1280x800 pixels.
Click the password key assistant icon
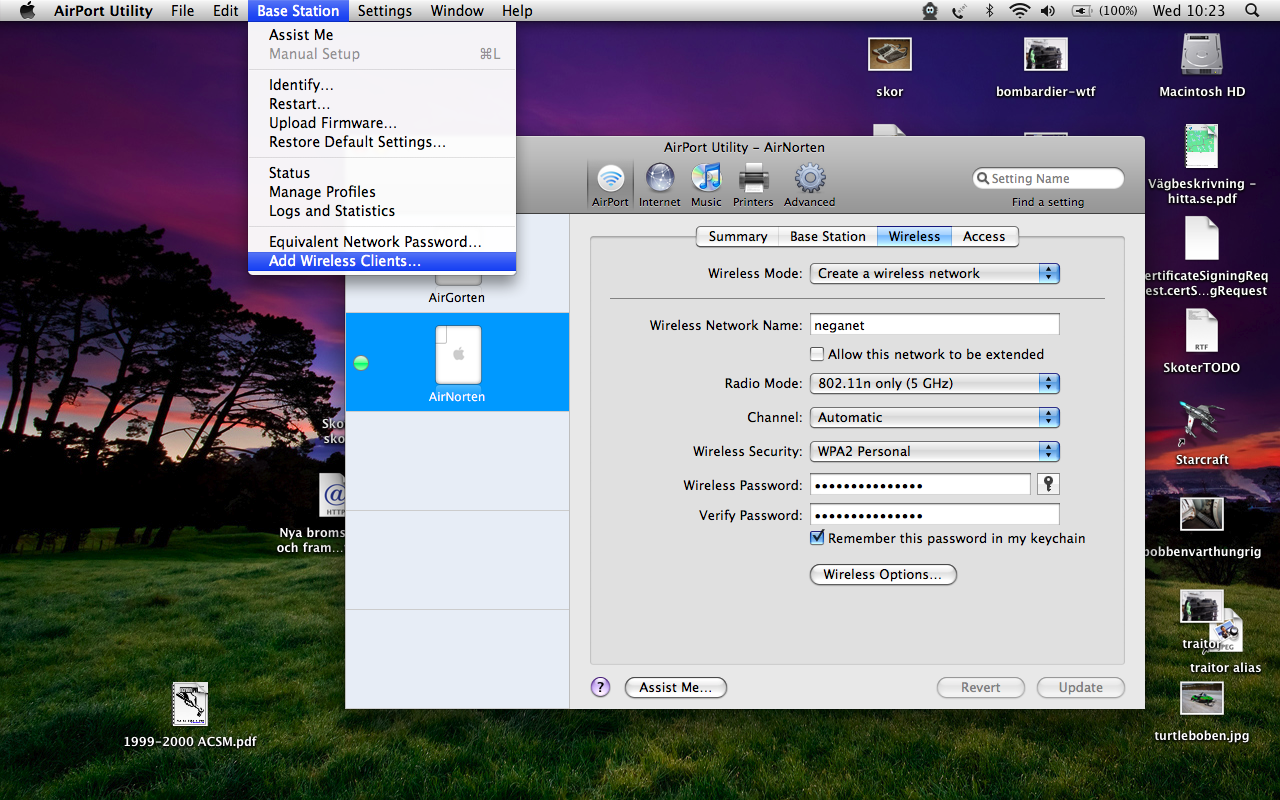pyautogui.click(x=1048, y=484)
